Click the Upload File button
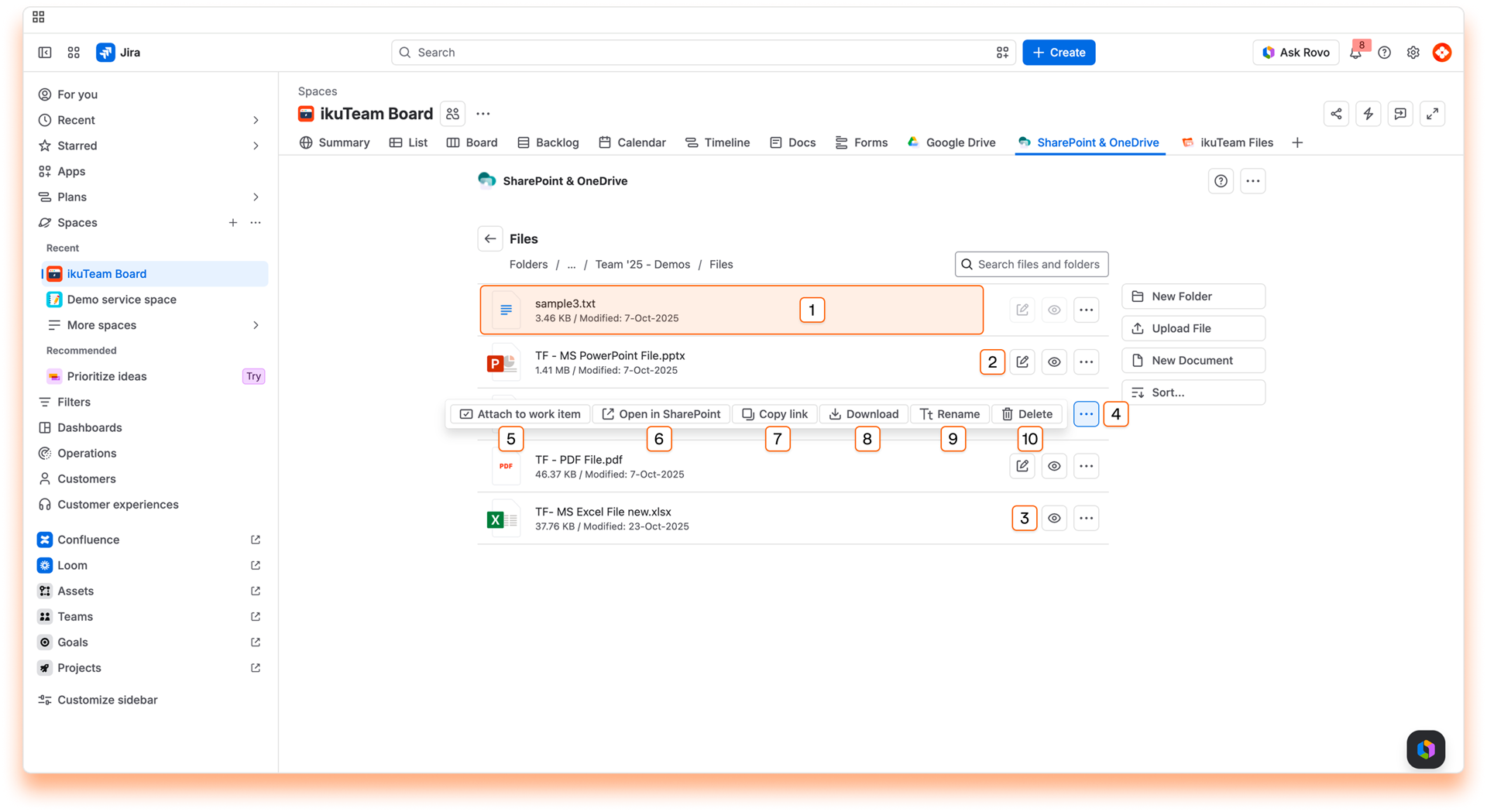This screenshot has width=1487, height=812. tap(1193, 328)
